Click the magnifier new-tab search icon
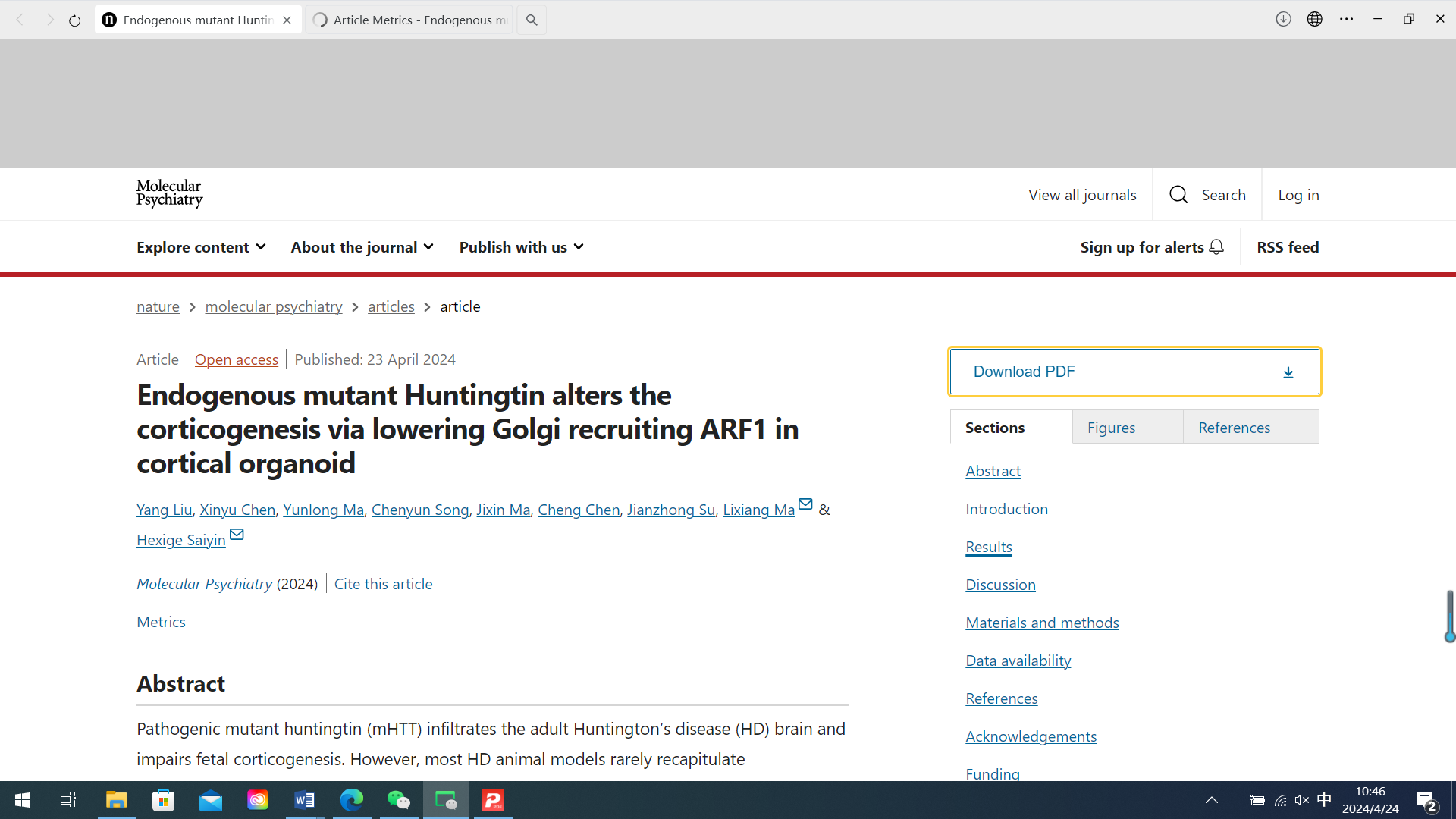Image resolution: width=1456 pixels, height=819 pixels. pyautogui.click(x=532, y=20)
